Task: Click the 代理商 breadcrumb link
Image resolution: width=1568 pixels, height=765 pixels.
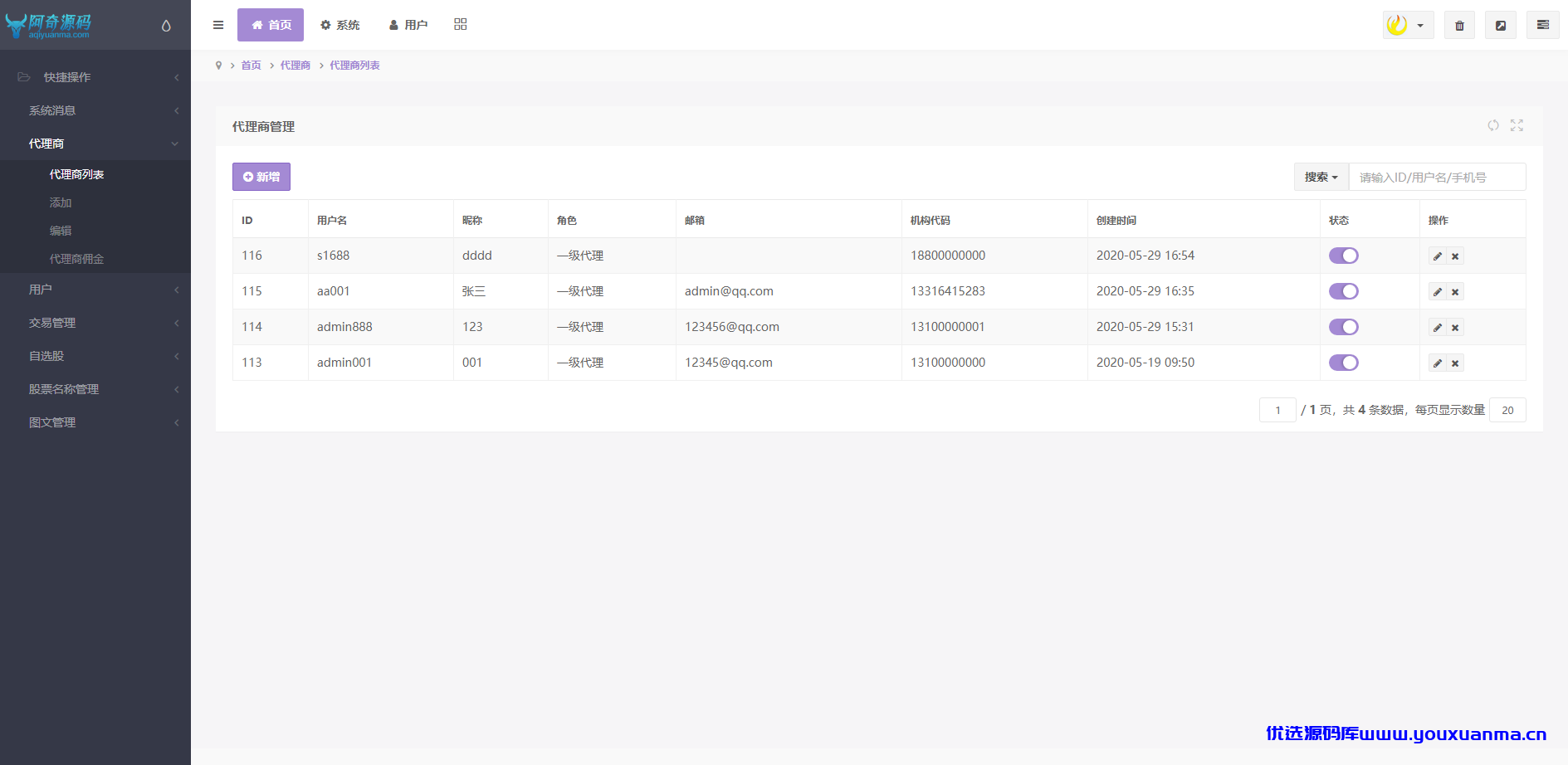Action: point(296,66)
